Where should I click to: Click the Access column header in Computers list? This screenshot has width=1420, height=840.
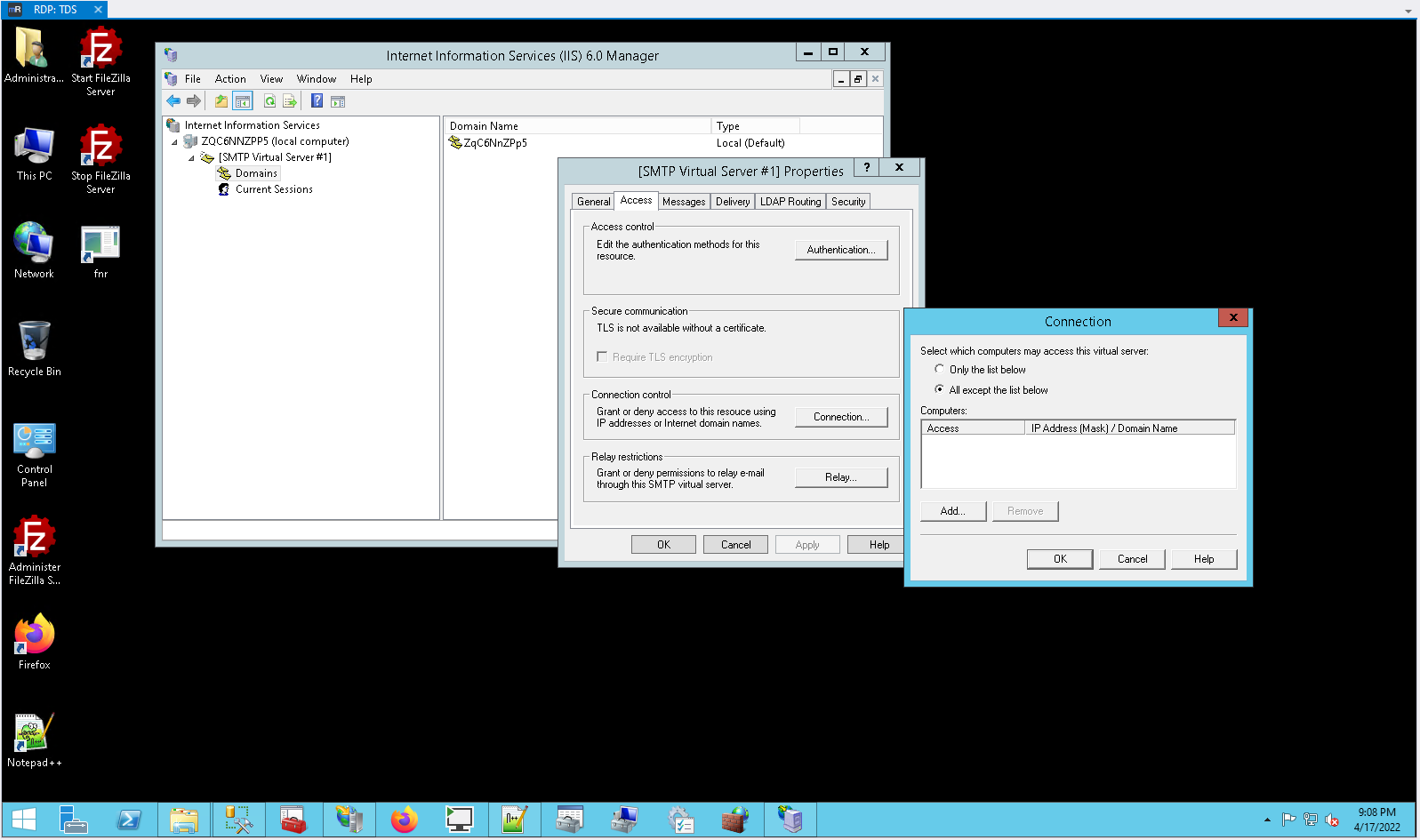coord(974,428)
